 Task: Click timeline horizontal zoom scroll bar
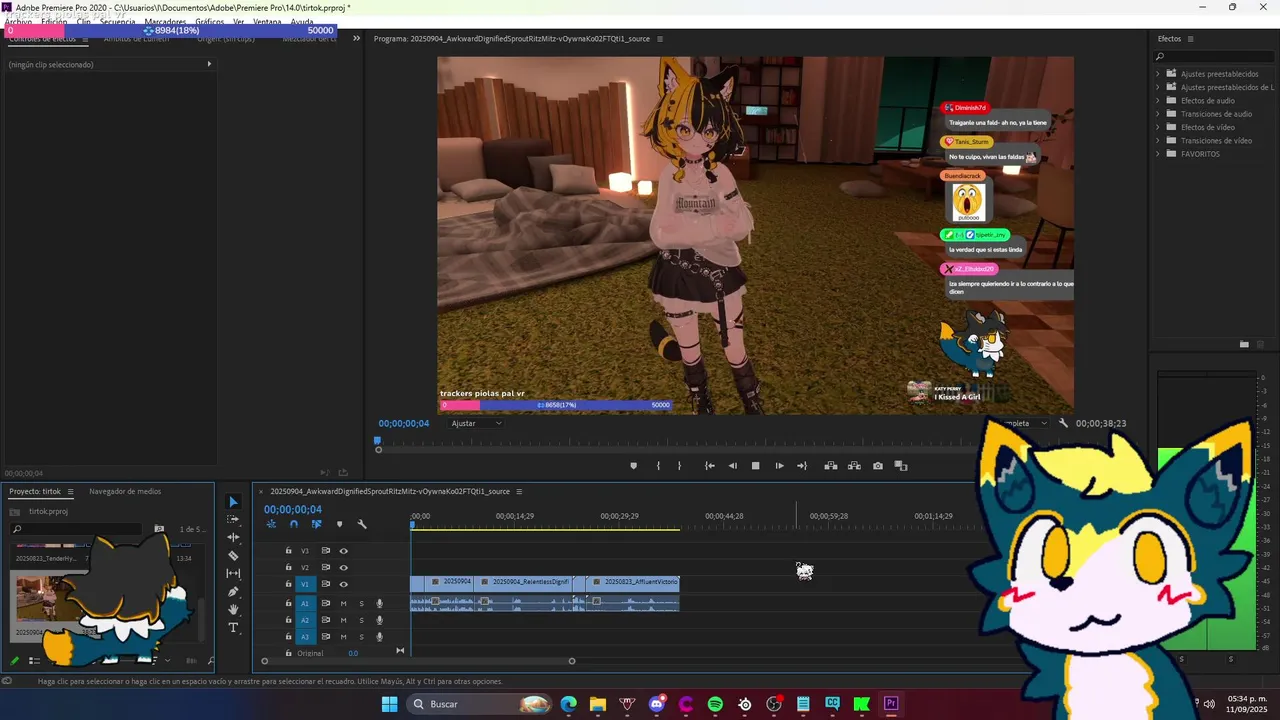coord(418,661)
